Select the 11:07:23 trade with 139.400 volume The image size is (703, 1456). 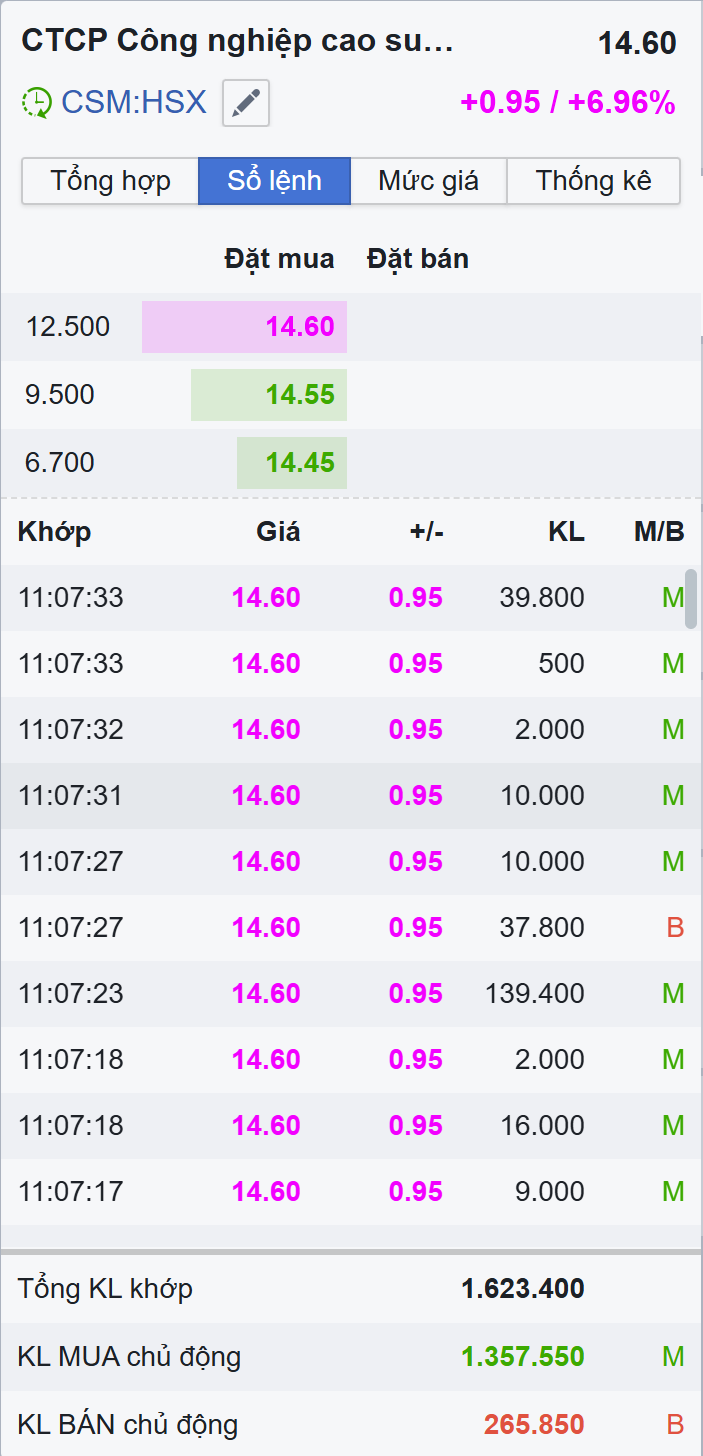350,993
